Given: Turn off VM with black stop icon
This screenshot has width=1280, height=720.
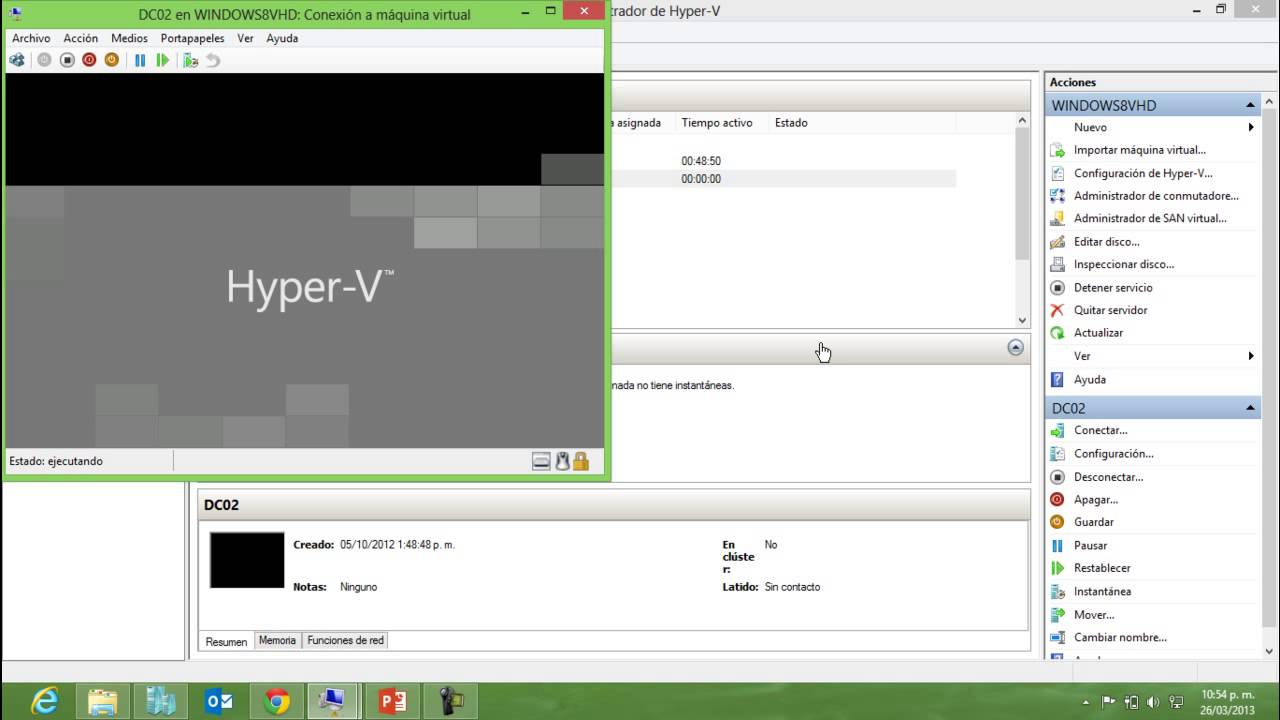Looking at the screenshot, I should (67, 60).
